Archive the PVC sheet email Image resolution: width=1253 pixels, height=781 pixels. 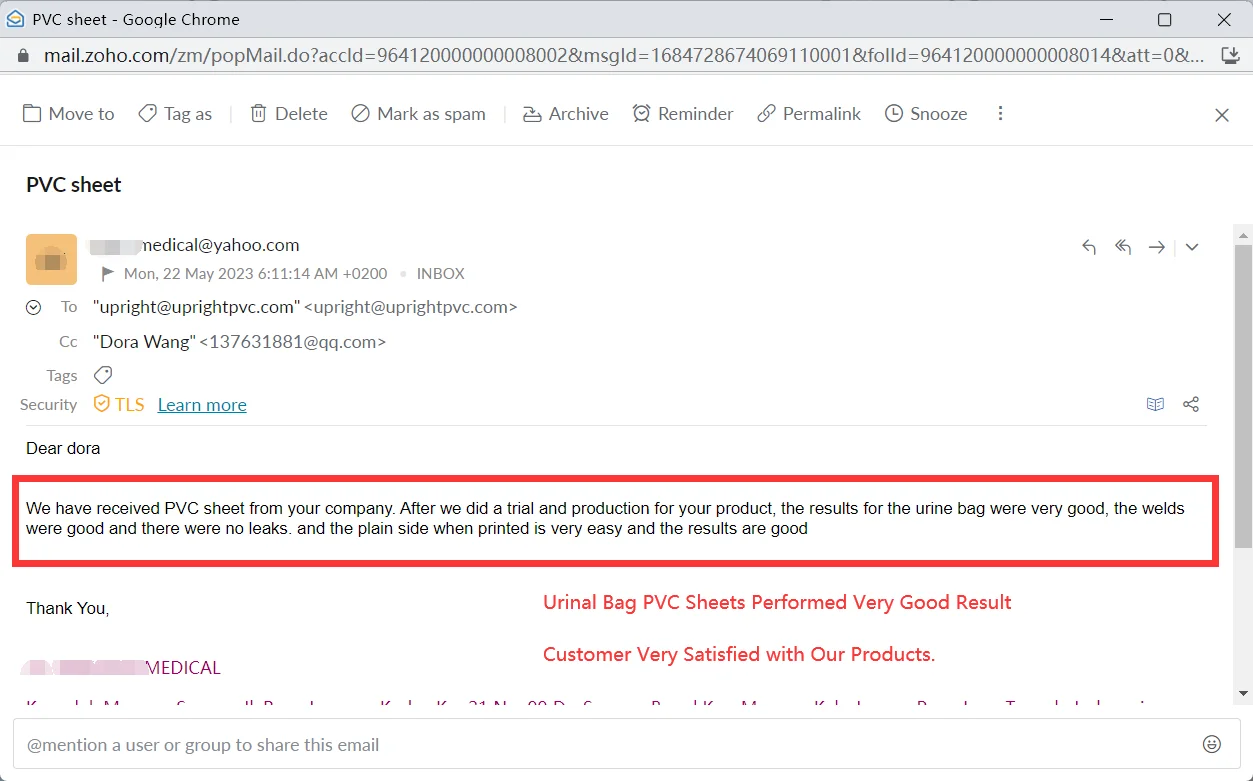pyautogui.click(x=565, y=114)
